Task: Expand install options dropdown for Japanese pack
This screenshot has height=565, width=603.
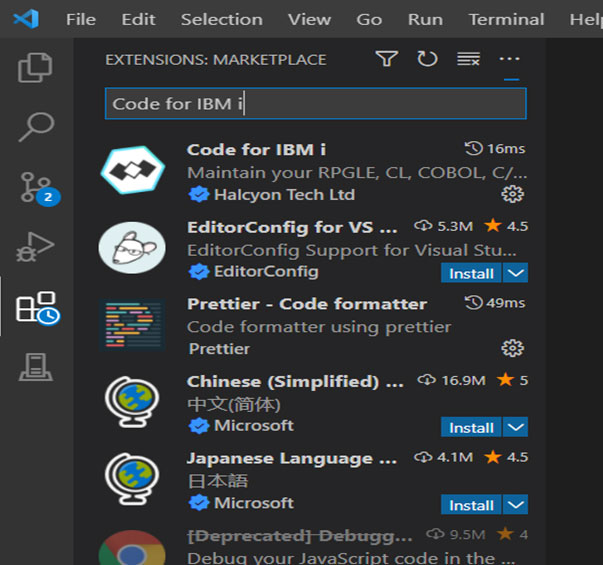Action: click(515, 504)
